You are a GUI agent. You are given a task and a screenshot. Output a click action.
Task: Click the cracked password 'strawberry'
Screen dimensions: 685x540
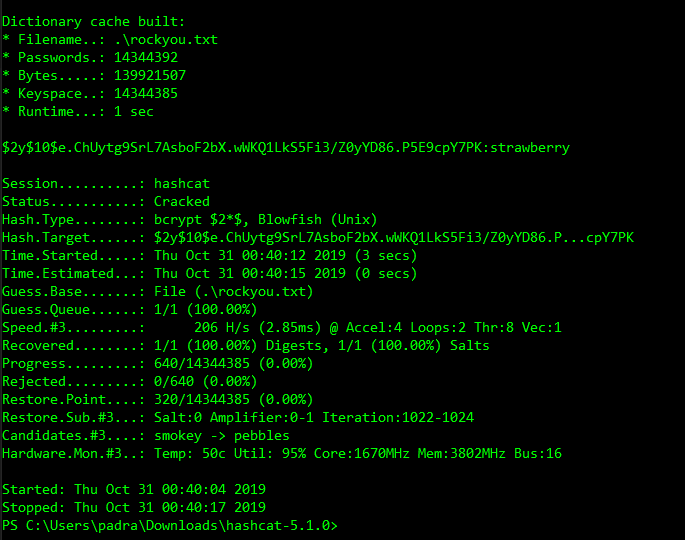(x=529, y=148)
